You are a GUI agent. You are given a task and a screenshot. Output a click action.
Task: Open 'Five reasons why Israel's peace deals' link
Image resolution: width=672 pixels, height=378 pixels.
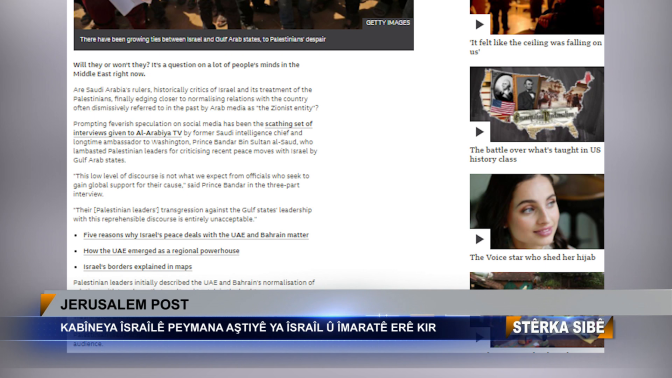click(x=196, y=235)
